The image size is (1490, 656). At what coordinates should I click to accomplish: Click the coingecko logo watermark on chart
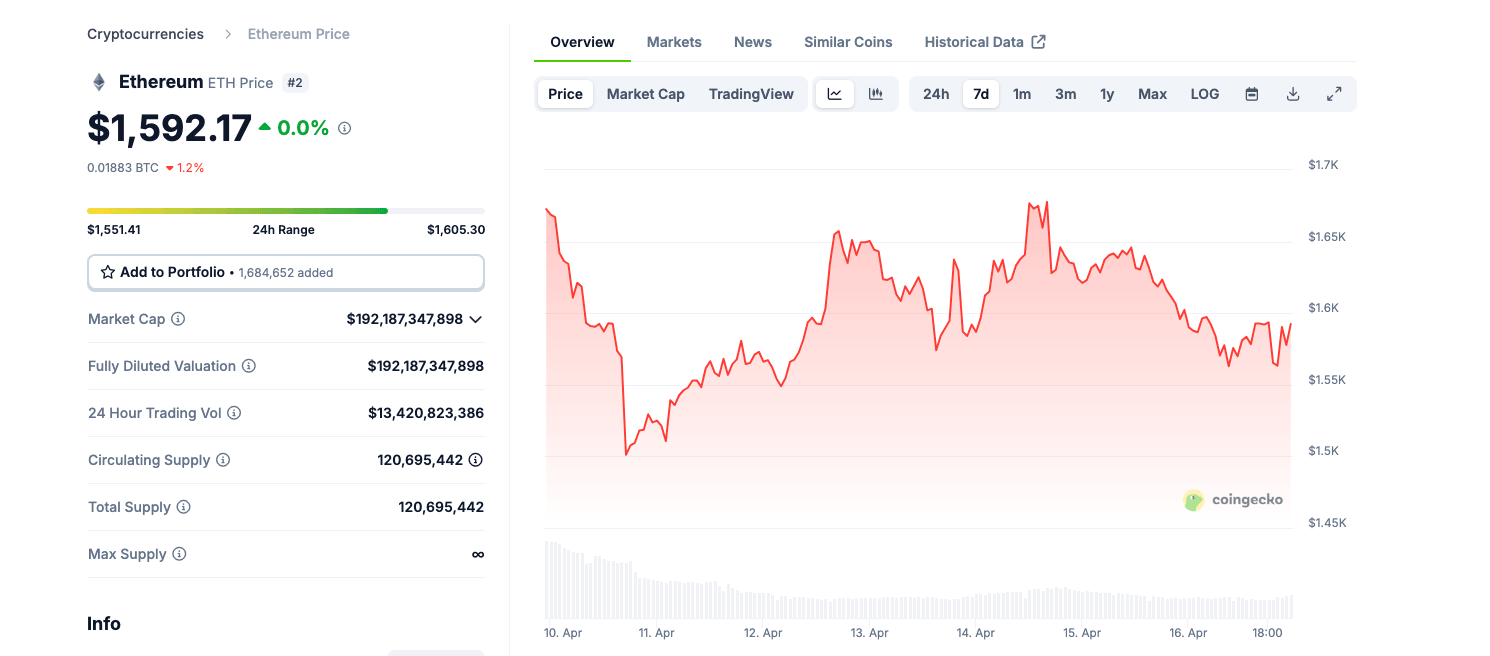point(1234,499)
